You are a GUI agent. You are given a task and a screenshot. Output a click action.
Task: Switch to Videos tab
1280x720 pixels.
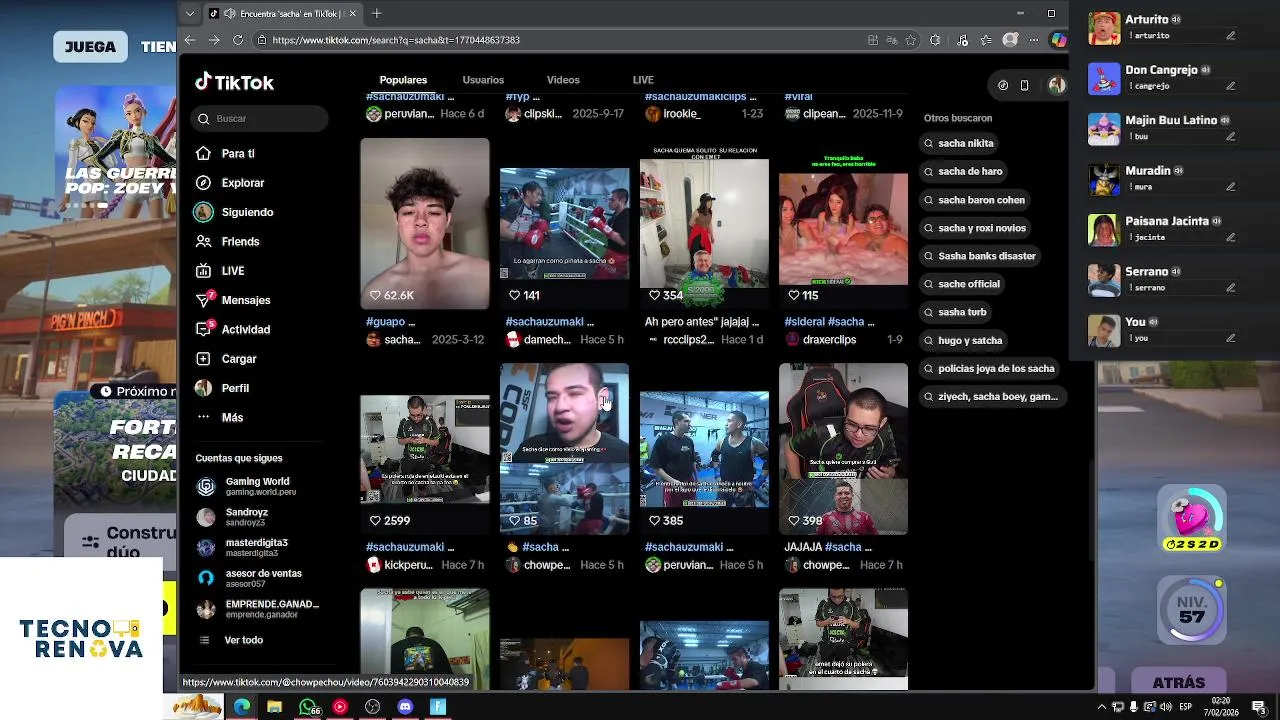point(563,80)
